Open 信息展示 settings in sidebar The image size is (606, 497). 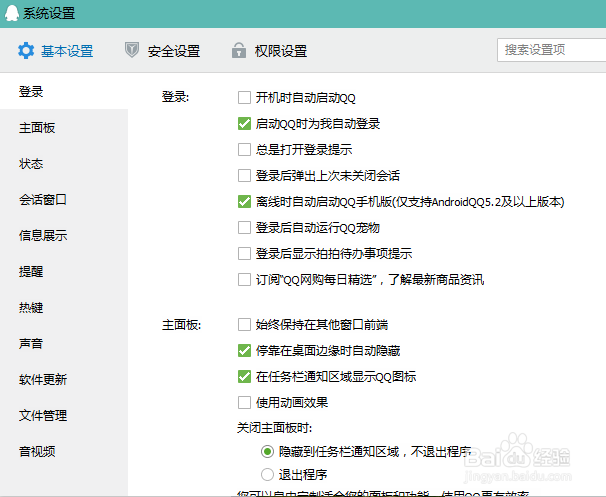point(64,235)
